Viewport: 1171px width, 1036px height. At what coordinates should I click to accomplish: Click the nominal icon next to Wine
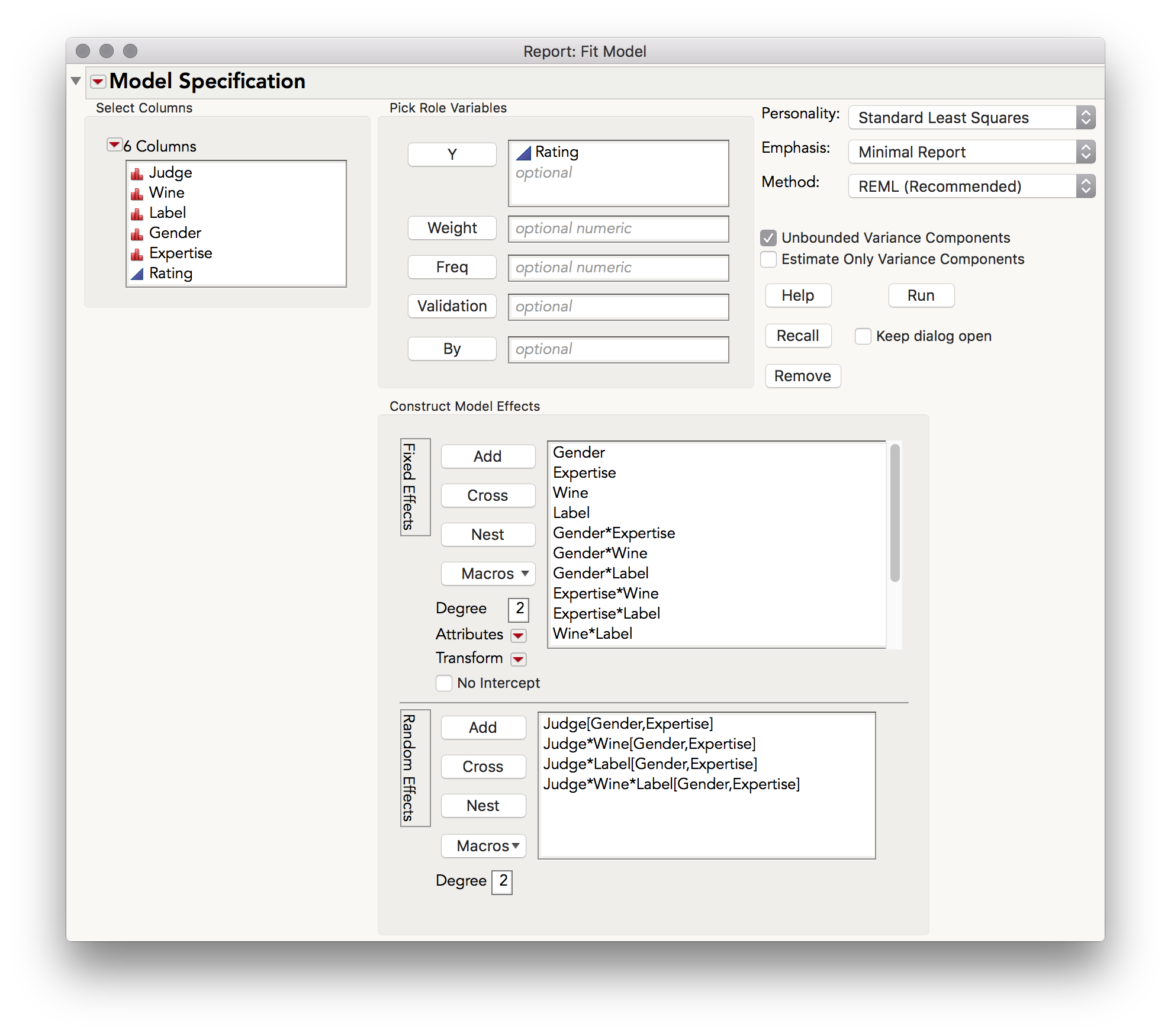coord(137,193)
